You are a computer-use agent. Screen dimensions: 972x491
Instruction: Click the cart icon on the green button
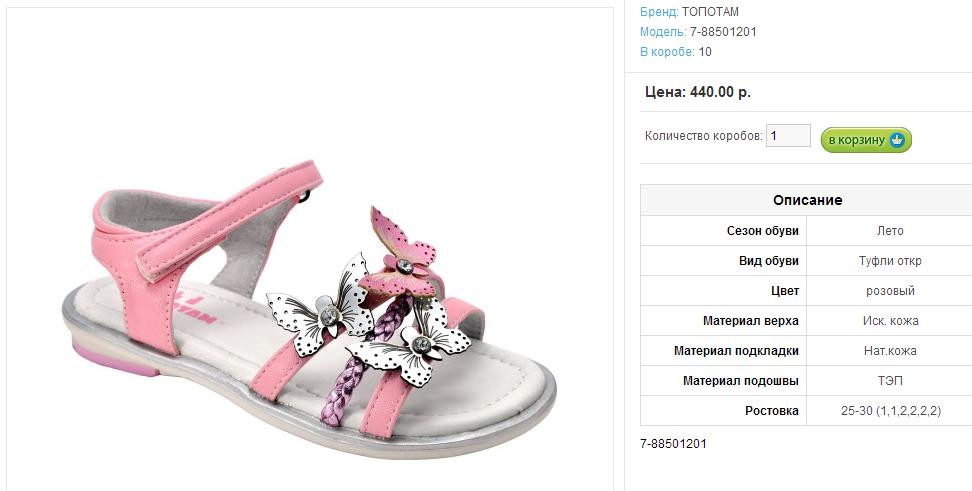(897, 140)
